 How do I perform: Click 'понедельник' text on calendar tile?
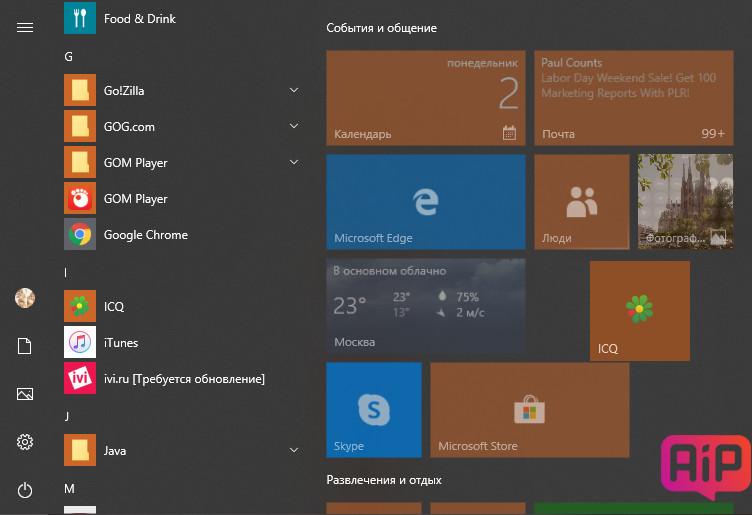482,63
